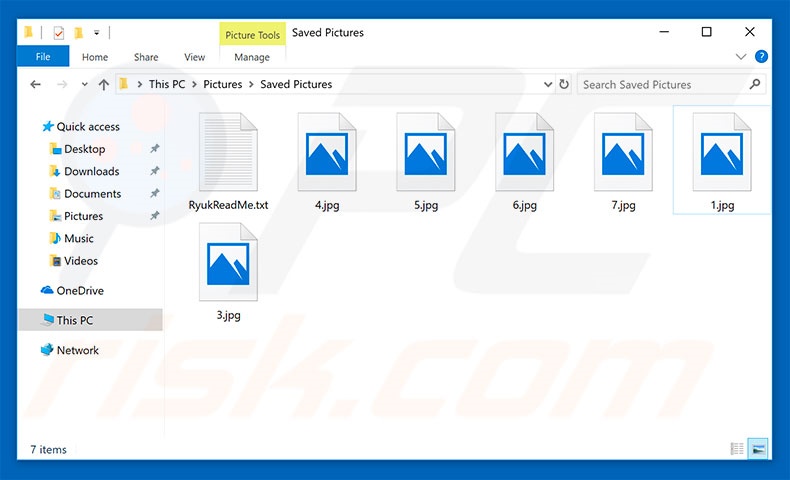Select the 3.jpg image file icon
Image resolution: width=790 pixels, height=480 pixels.
click(228, 262)
